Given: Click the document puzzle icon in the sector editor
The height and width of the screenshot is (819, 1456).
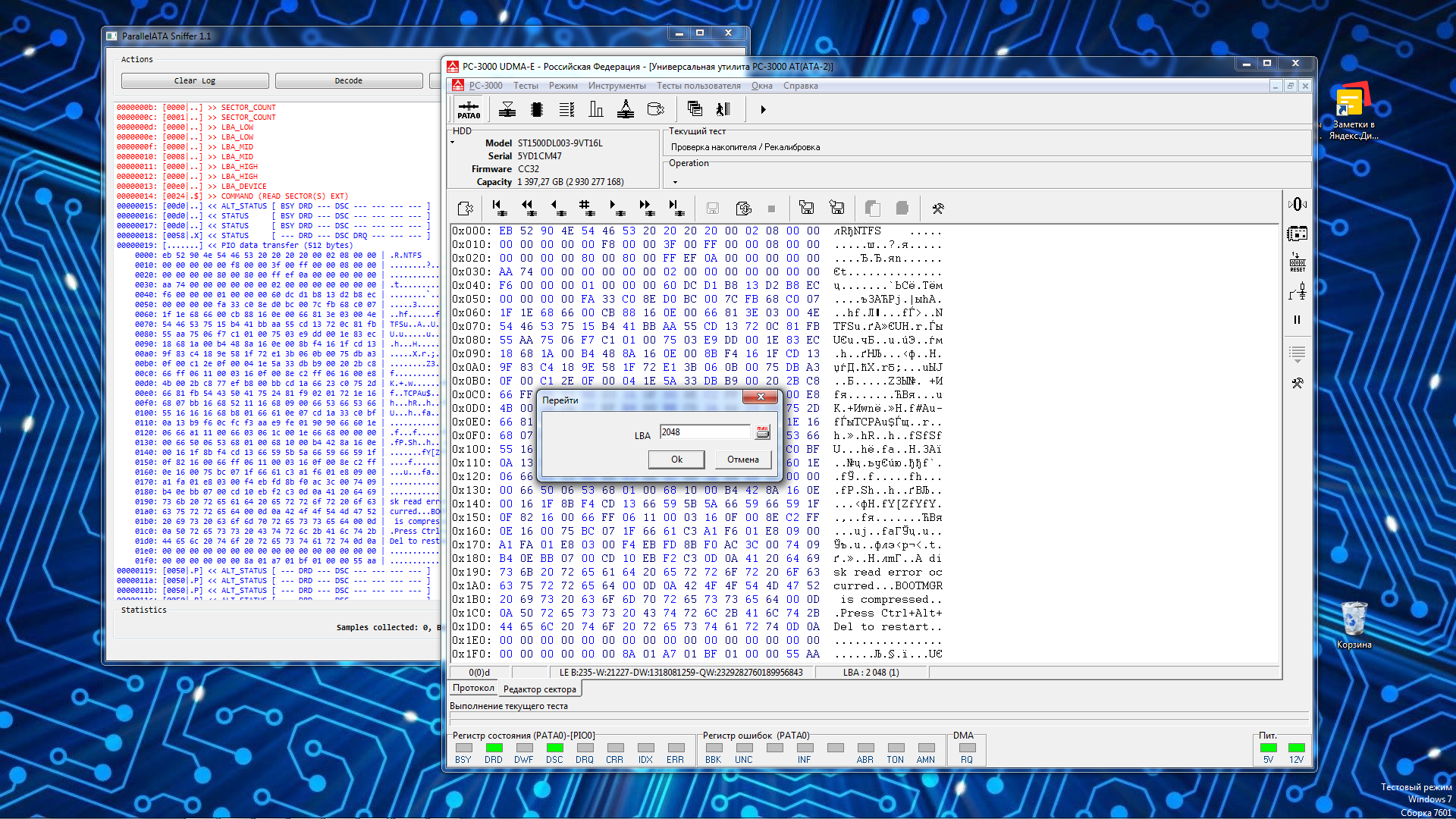Looking at the screenshot, I should tap(466, 208).
